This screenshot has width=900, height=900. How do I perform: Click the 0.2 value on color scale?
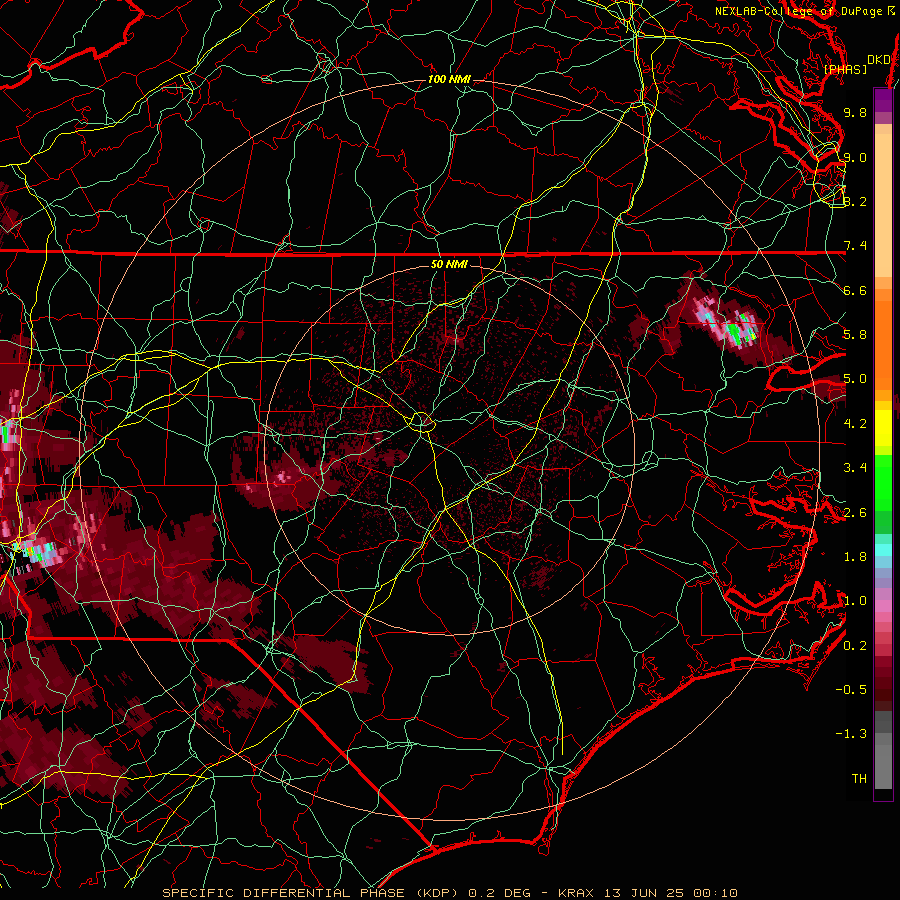tap(855, 646)
